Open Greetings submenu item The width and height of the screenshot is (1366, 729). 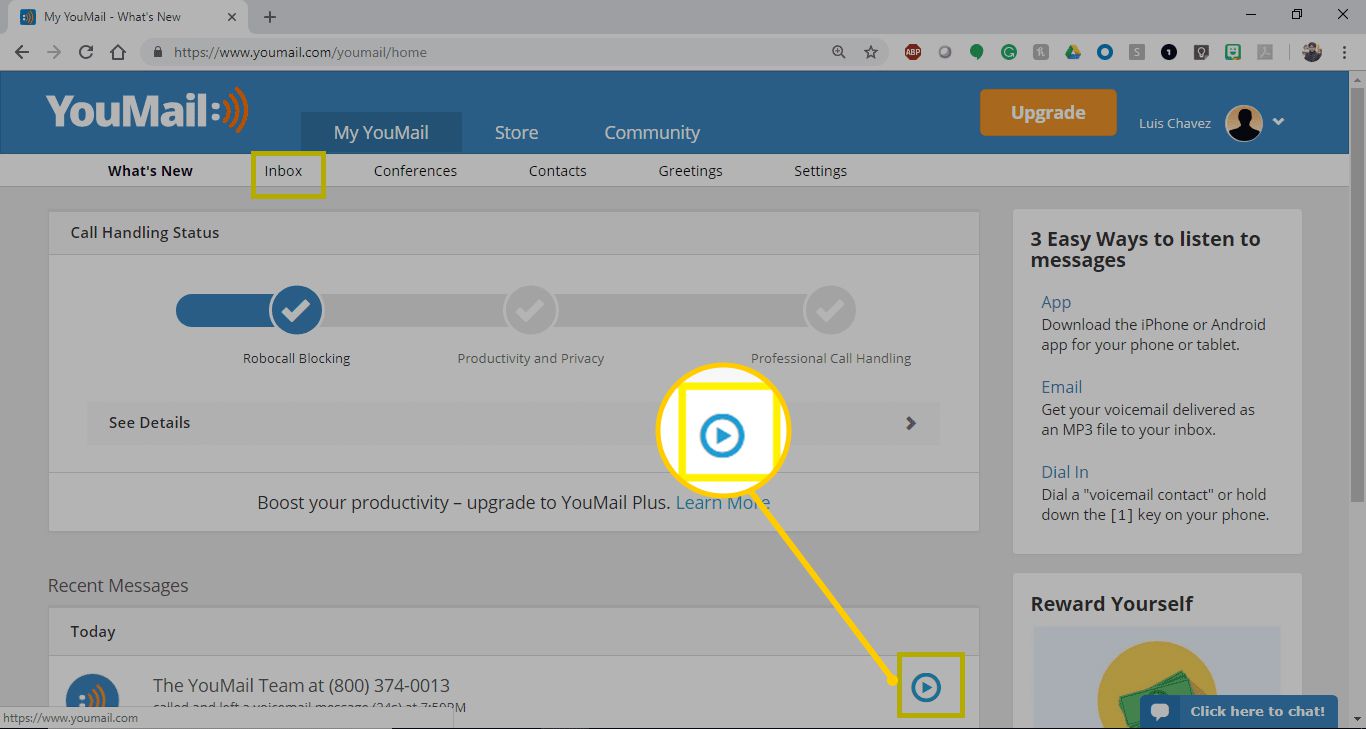click(x=690, y=171)
